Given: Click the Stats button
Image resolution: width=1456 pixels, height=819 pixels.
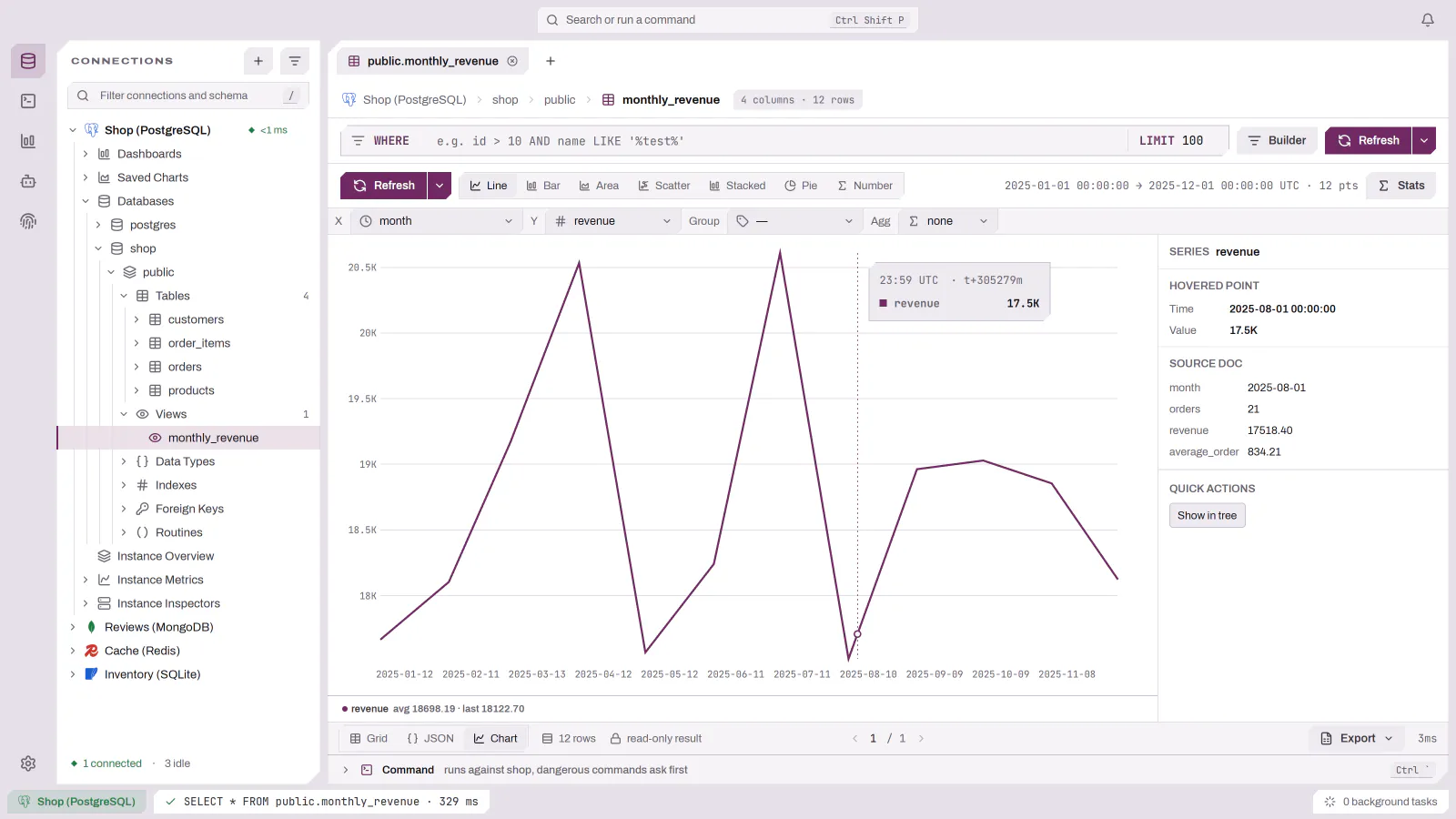Looking at the screenshot, I should point(1401,186).
